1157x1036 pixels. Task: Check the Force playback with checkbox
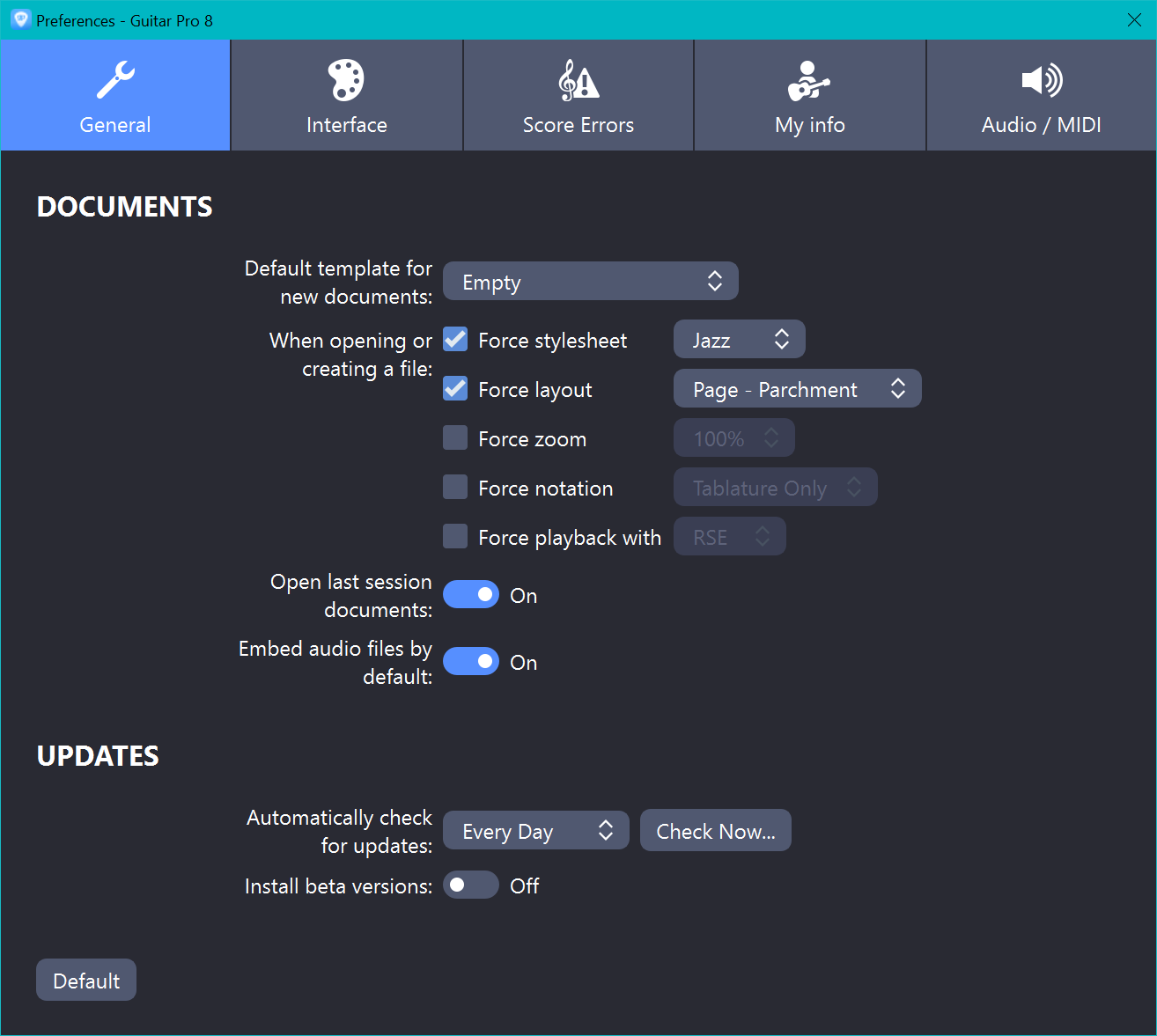click(x=455, y=536)
